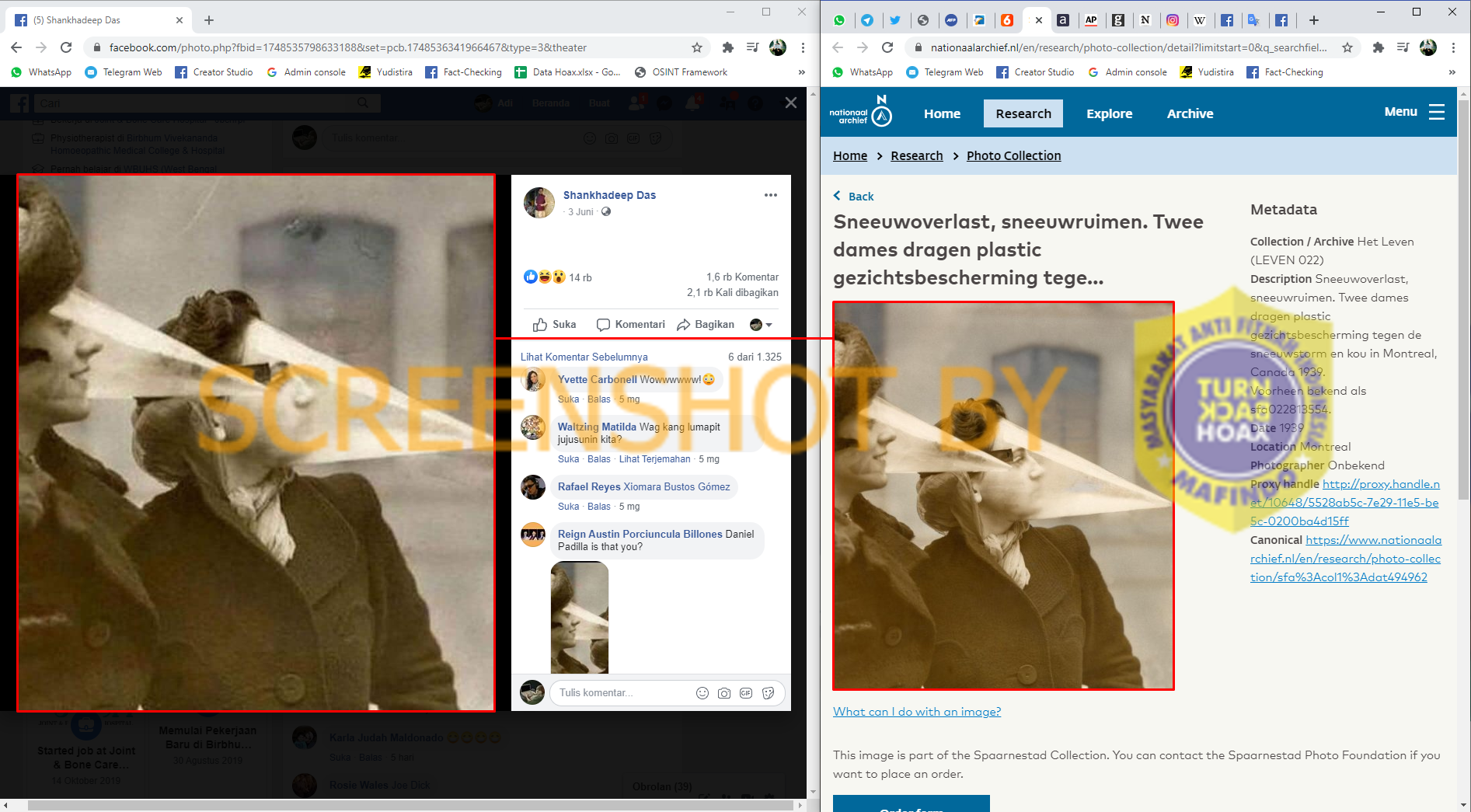Go back in the left Facebook browser
1471x812 pixels.
(x=16, y=47)
